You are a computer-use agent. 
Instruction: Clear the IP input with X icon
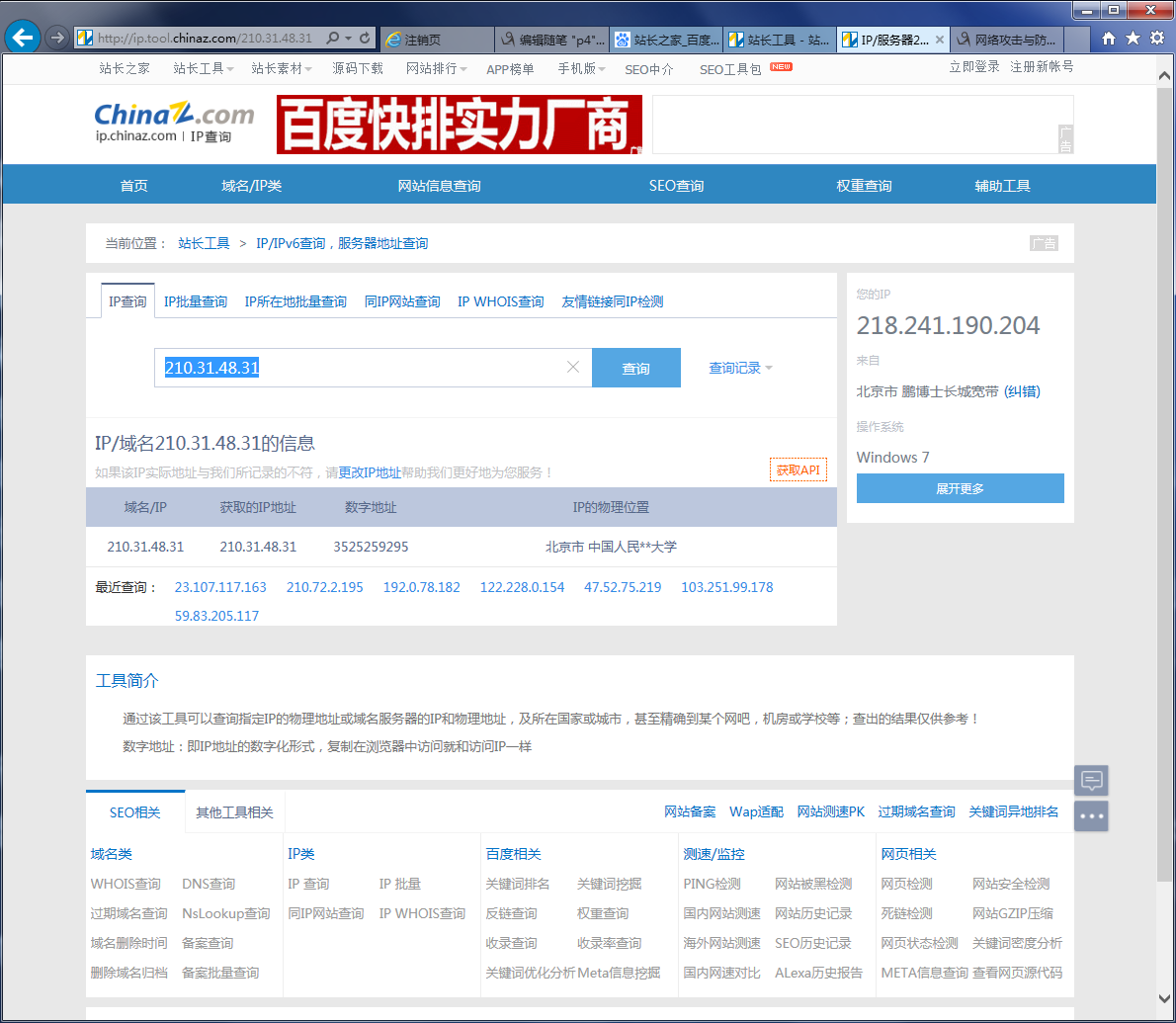tap(573, 367)
